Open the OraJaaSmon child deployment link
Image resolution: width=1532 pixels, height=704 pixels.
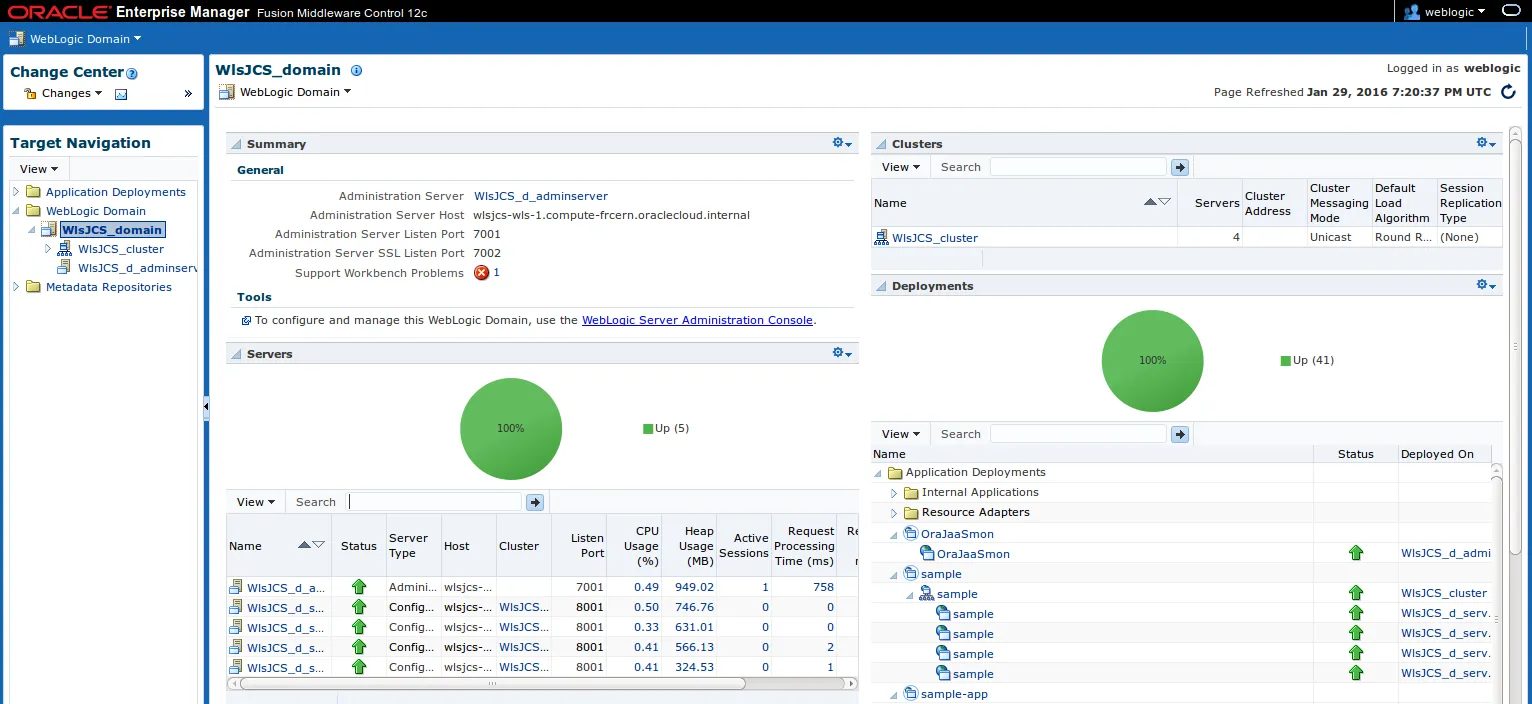pyautogui.click(x=973, y=554)
